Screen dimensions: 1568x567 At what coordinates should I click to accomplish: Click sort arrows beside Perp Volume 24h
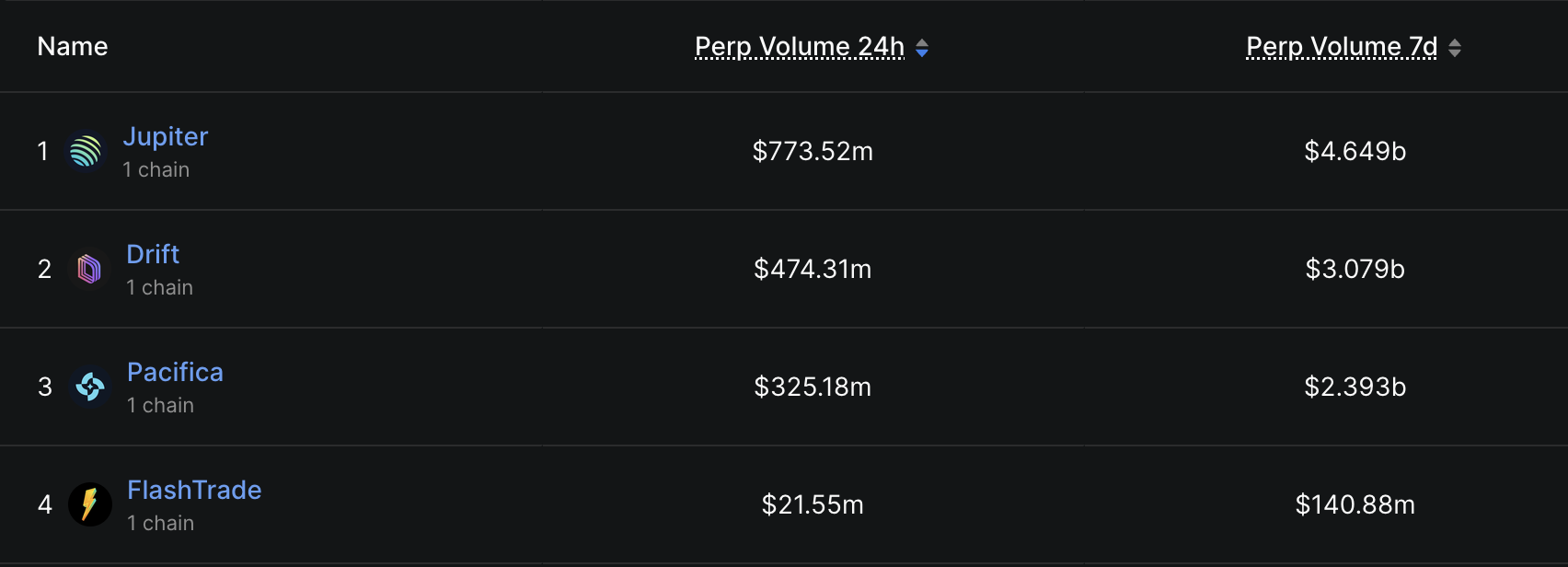tap(922, 48)
